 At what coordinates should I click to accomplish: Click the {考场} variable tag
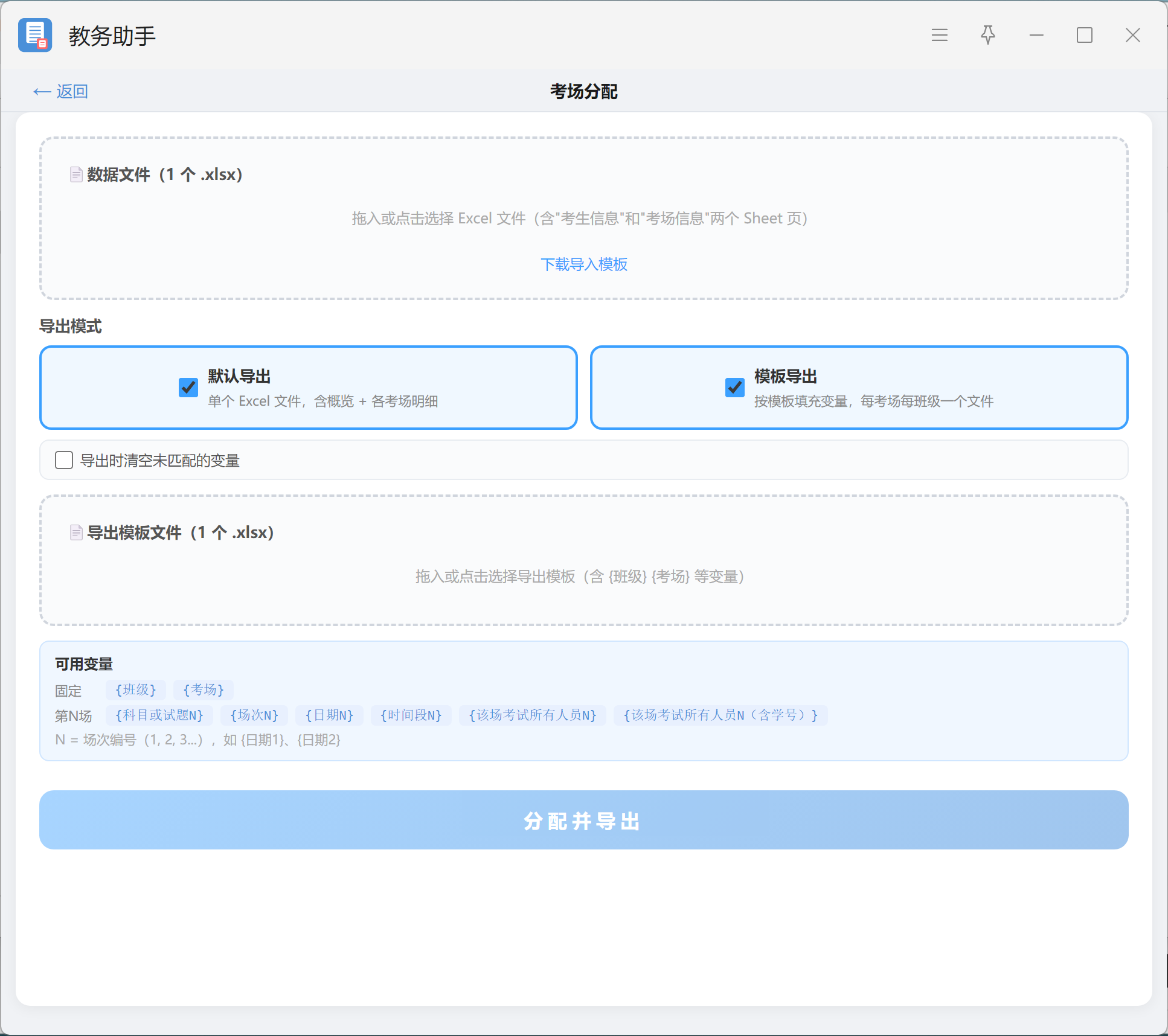tap(204, 689)
